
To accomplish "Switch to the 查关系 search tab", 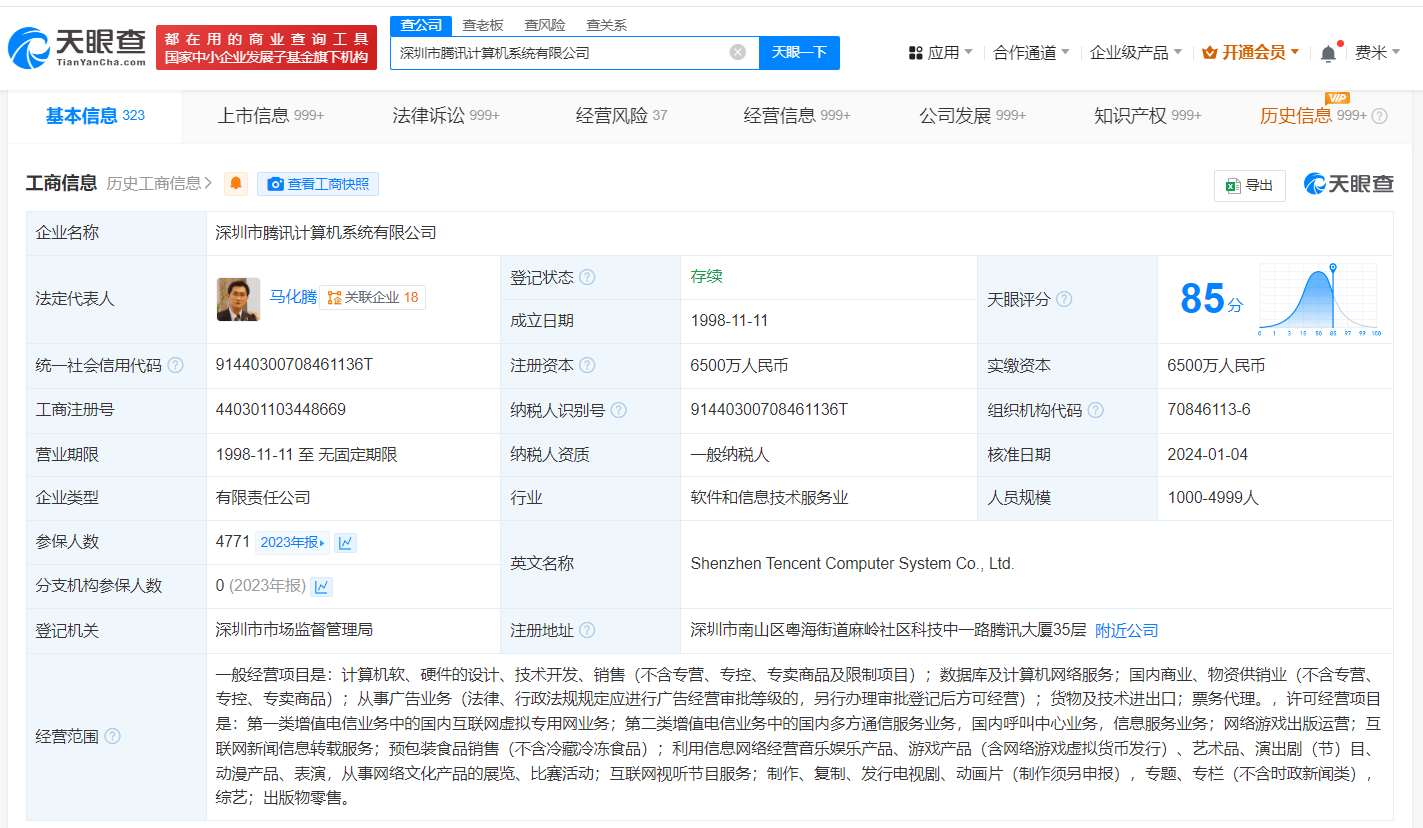I will tap(607, 25).
